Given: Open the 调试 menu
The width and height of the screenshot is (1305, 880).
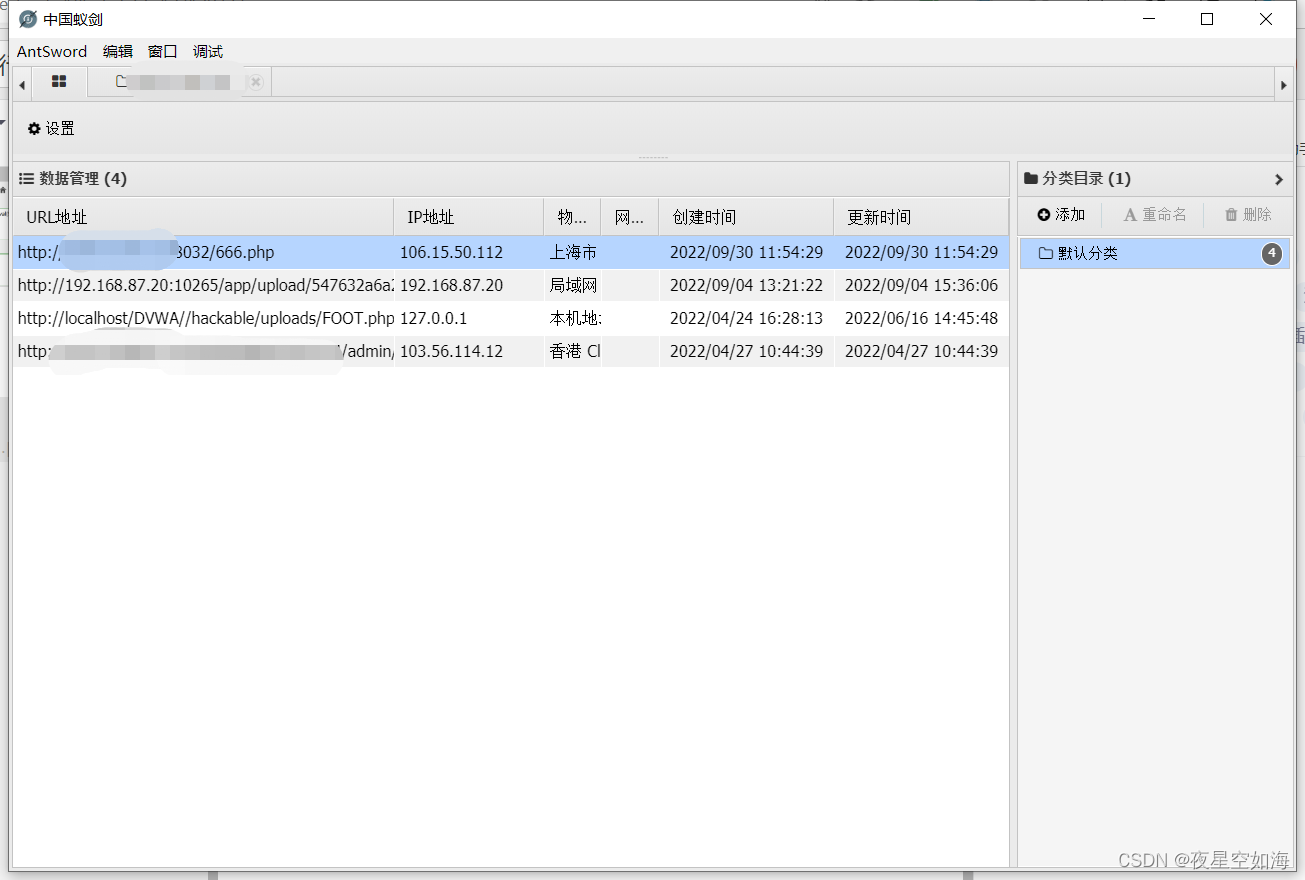Looking at the screenshot, I should (208, 51).
